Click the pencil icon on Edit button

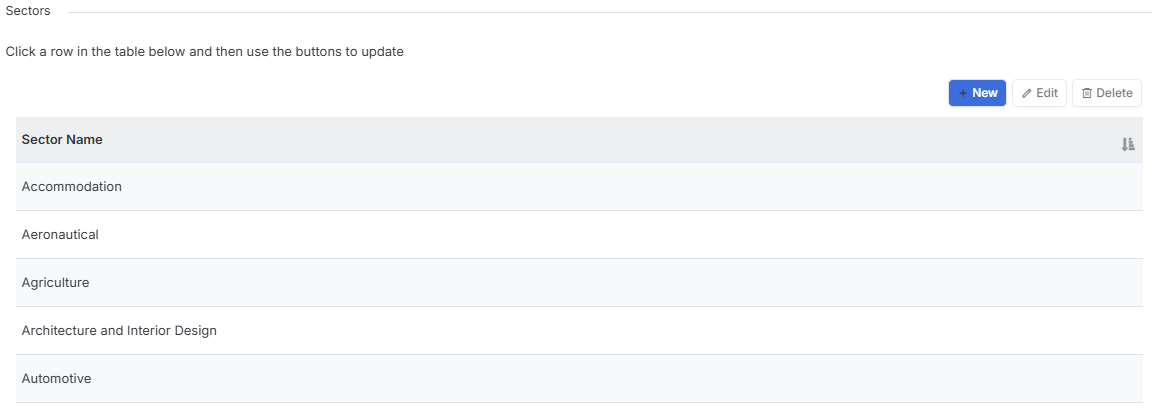pos(1026,93)
